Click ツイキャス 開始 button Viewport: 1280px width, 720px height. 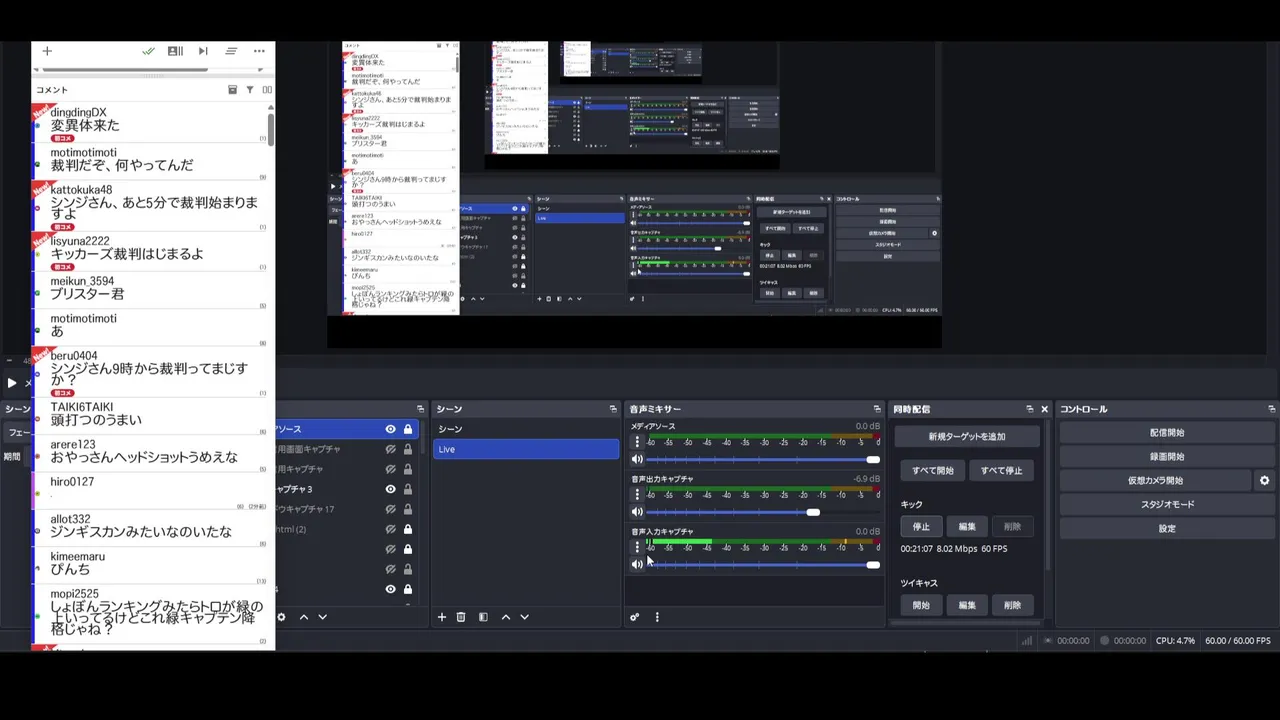tap(921, 605)
